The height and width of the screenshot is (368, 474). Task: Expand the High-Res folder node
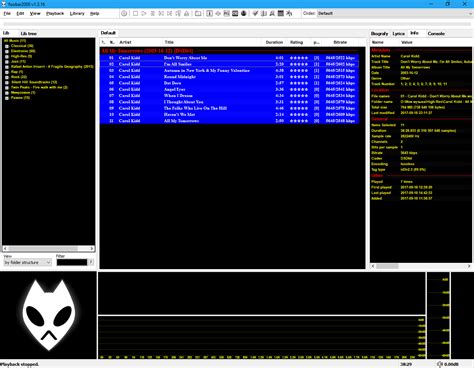(x=7, y=57)
